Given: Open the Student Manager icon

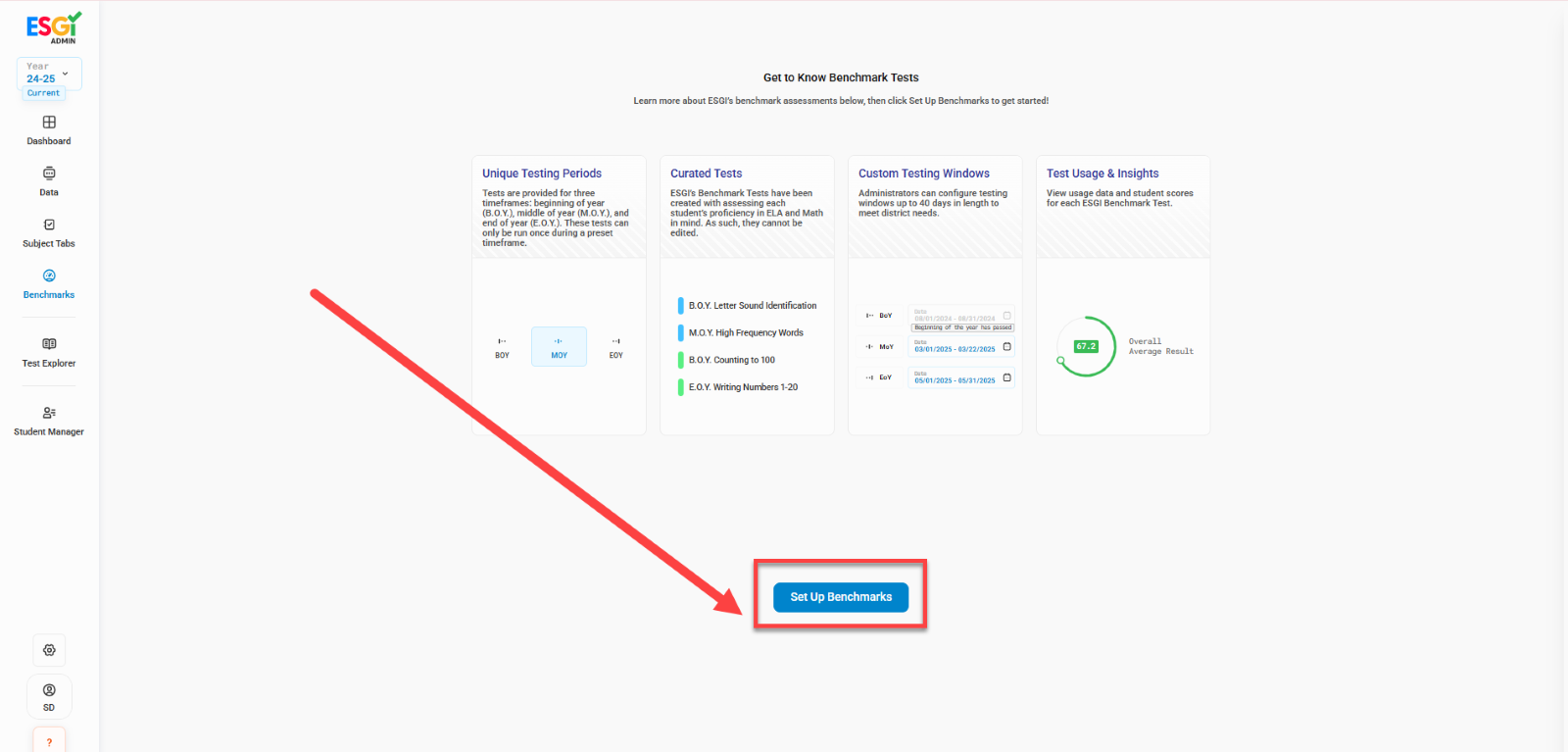Looking at the screenshot, I should (49, 413).
